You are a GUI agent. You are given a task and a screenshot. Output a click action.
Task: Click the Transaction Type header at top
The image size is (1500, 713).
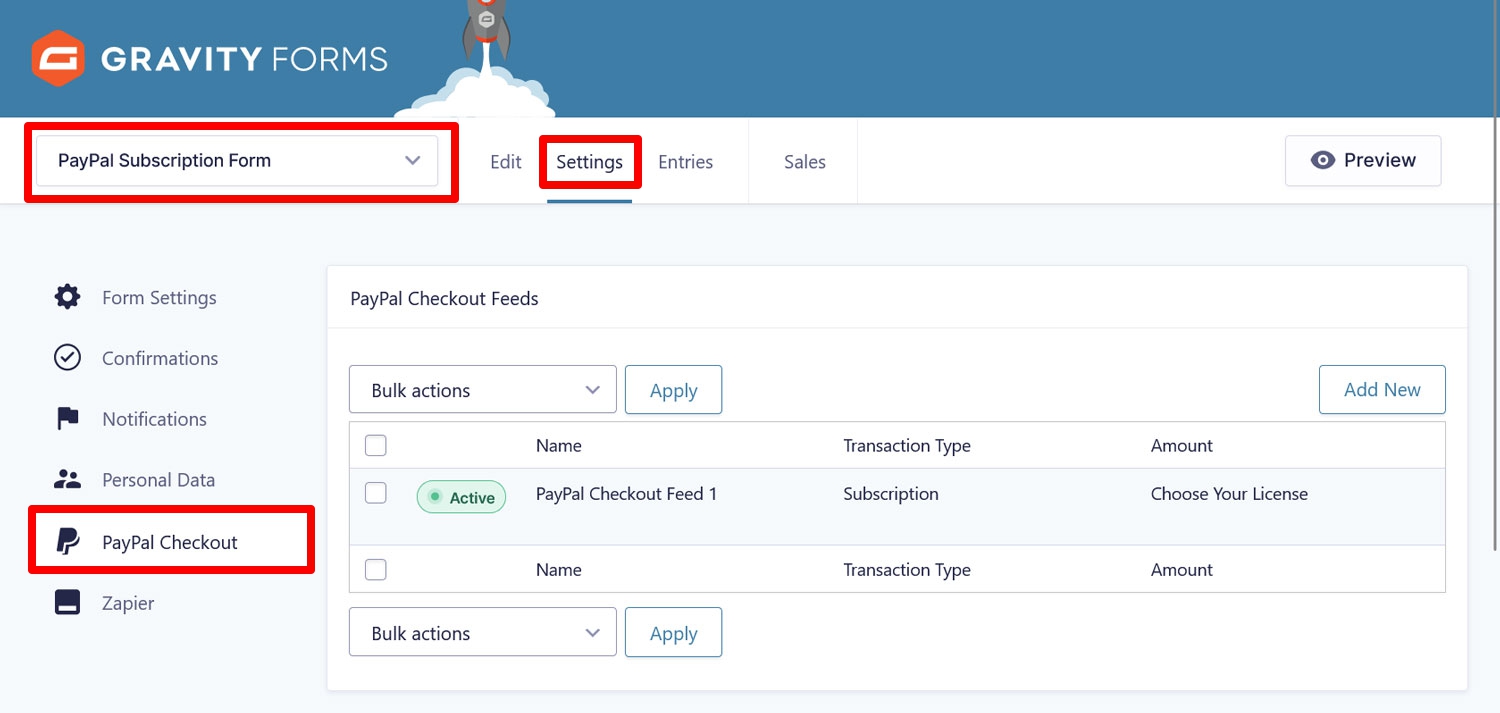pos(907,446)
